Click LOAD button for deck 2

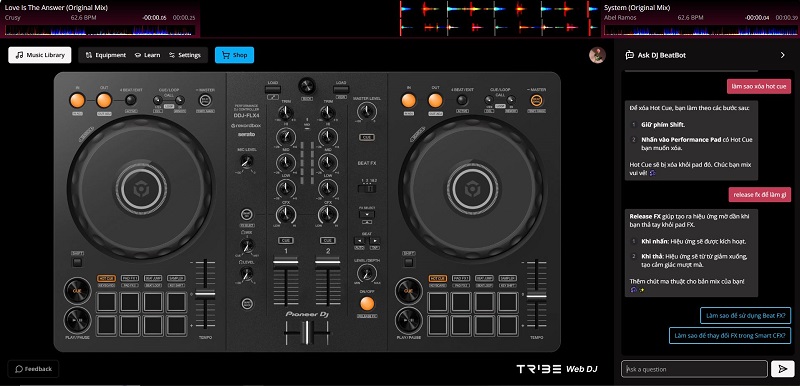click(341, 90)
